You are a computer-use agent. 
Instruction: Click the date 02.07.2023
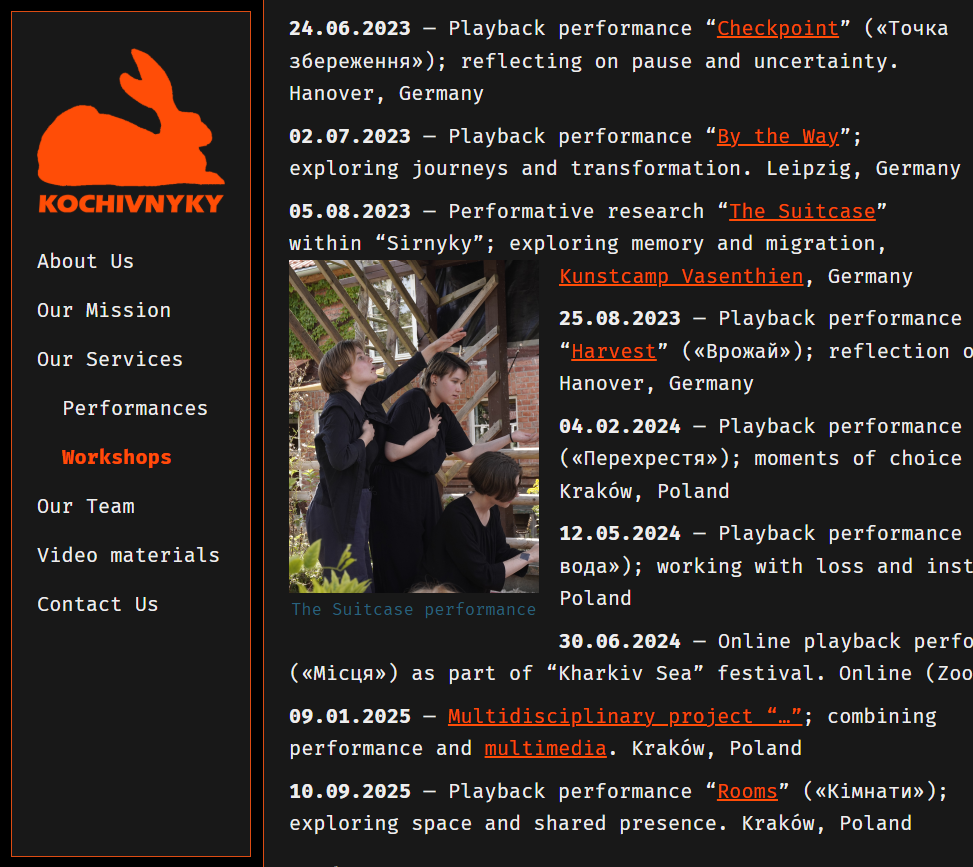pos(350,137)
